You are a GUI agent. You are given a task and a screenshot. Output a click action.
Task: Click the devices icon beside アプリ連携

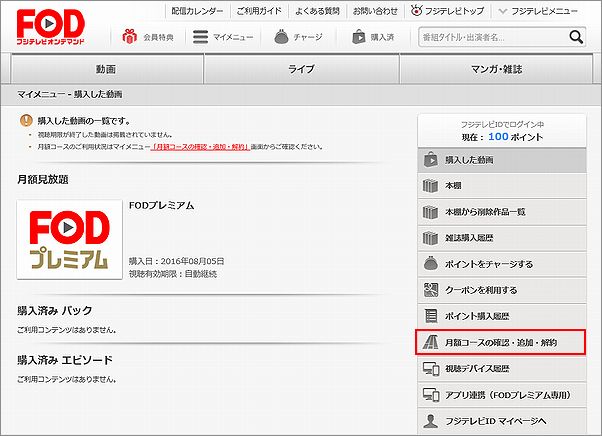(431, 395)
